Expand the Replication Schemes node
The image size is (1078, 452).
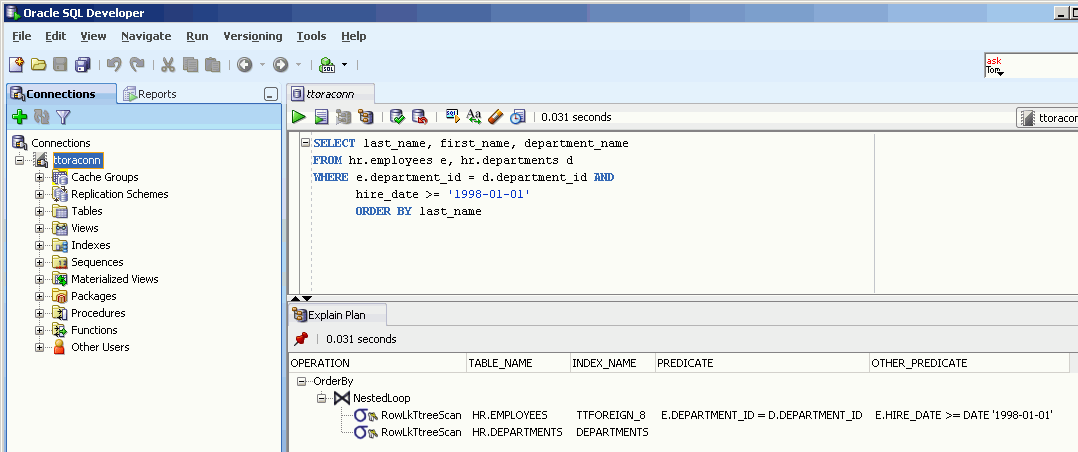coord(39,194)
